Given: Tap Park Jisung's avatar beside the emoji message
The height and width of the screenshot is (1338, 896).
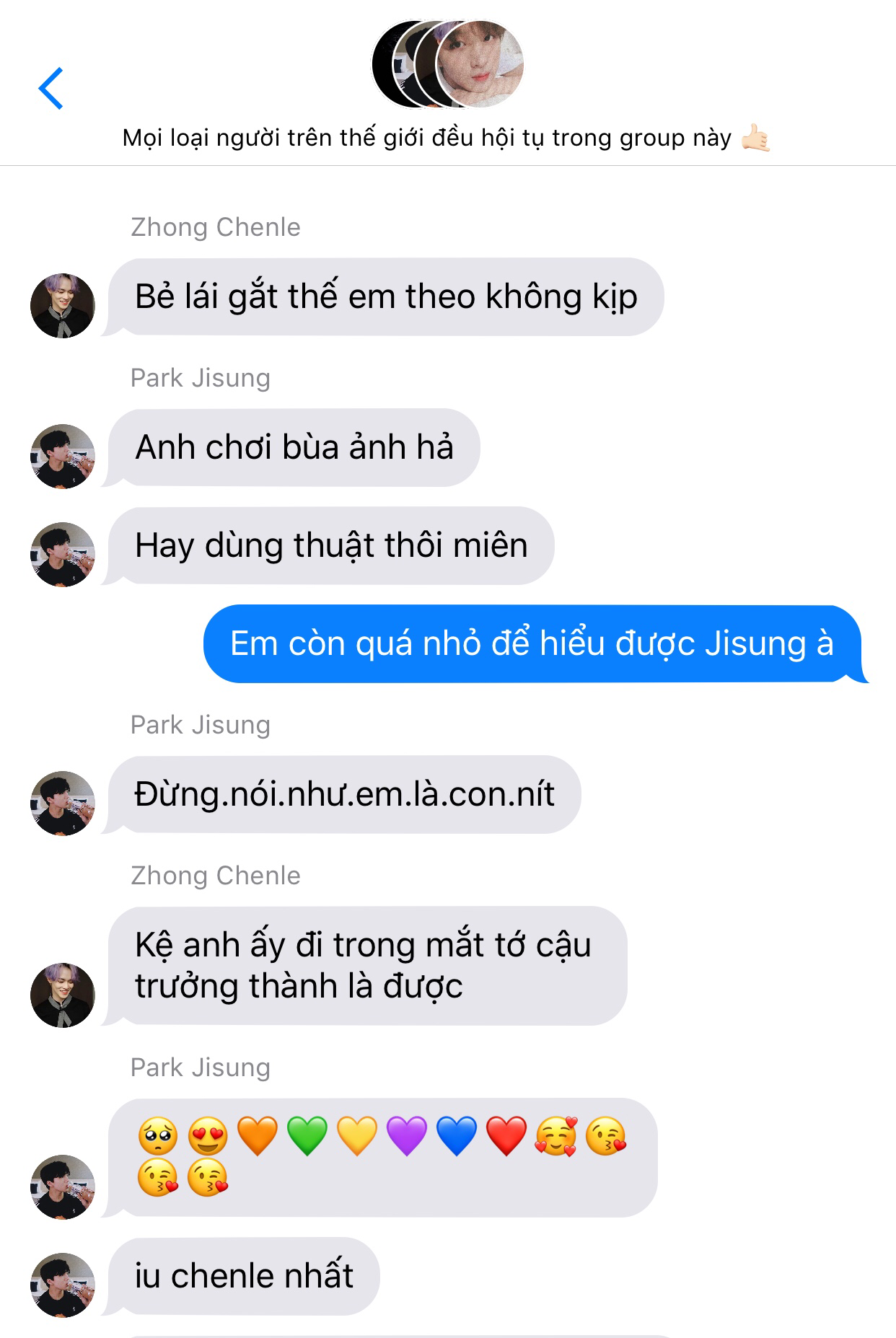Looking at the screenshot, I should coord(63,1187).
